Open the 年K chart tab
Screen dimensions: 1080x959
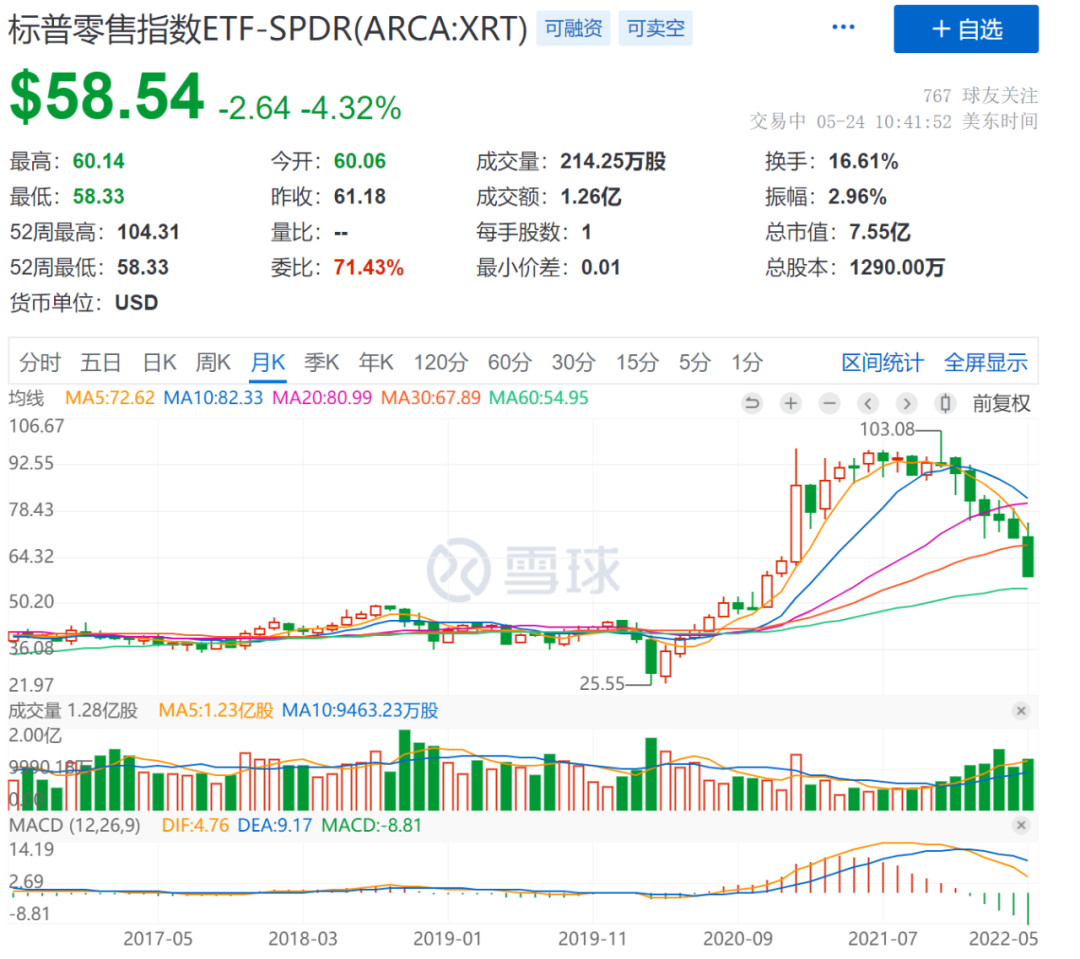376,362
